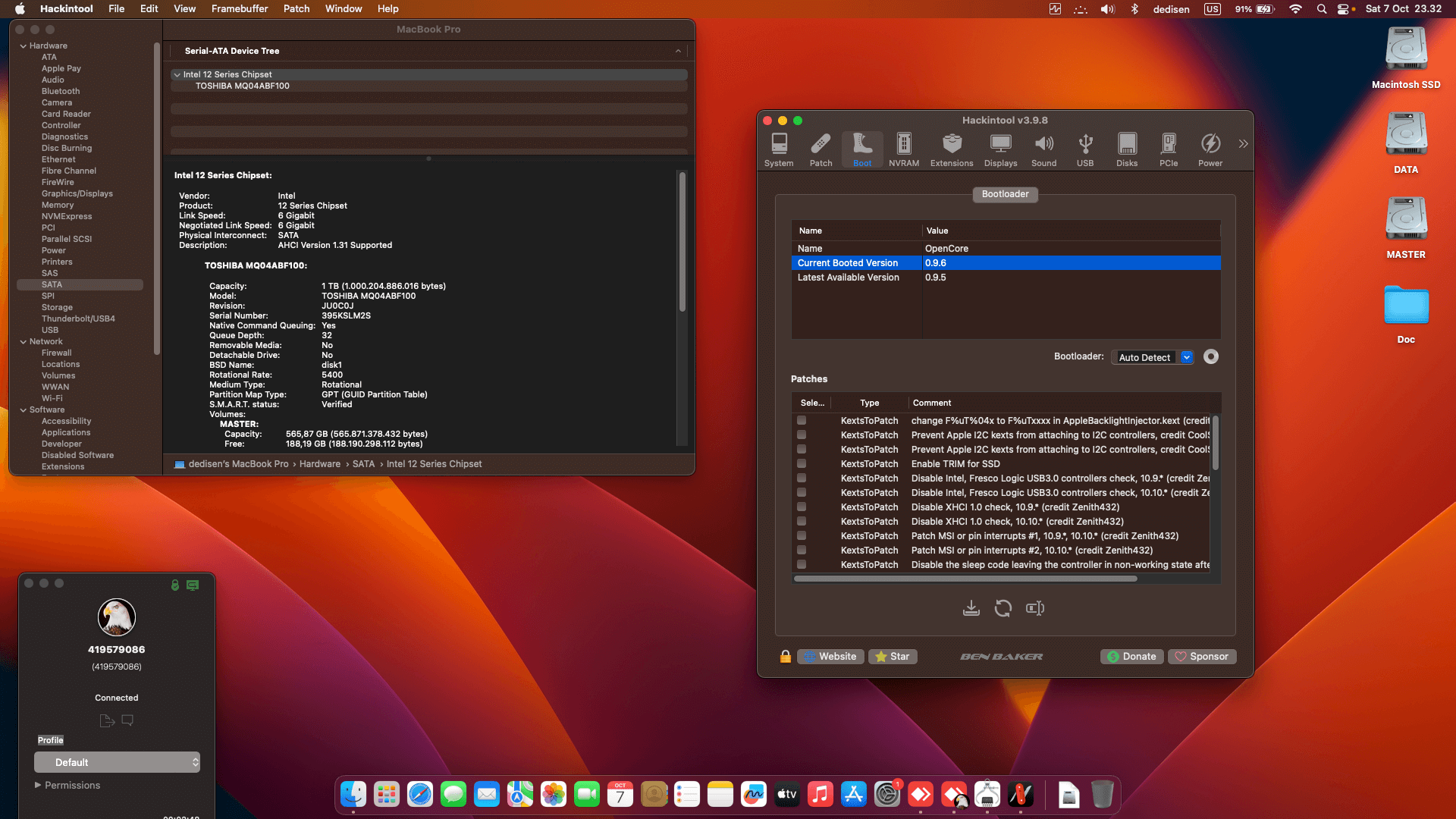Open the NVRAM toolbar section
This screenshot has width=1456, height=819.
point(903,149)
